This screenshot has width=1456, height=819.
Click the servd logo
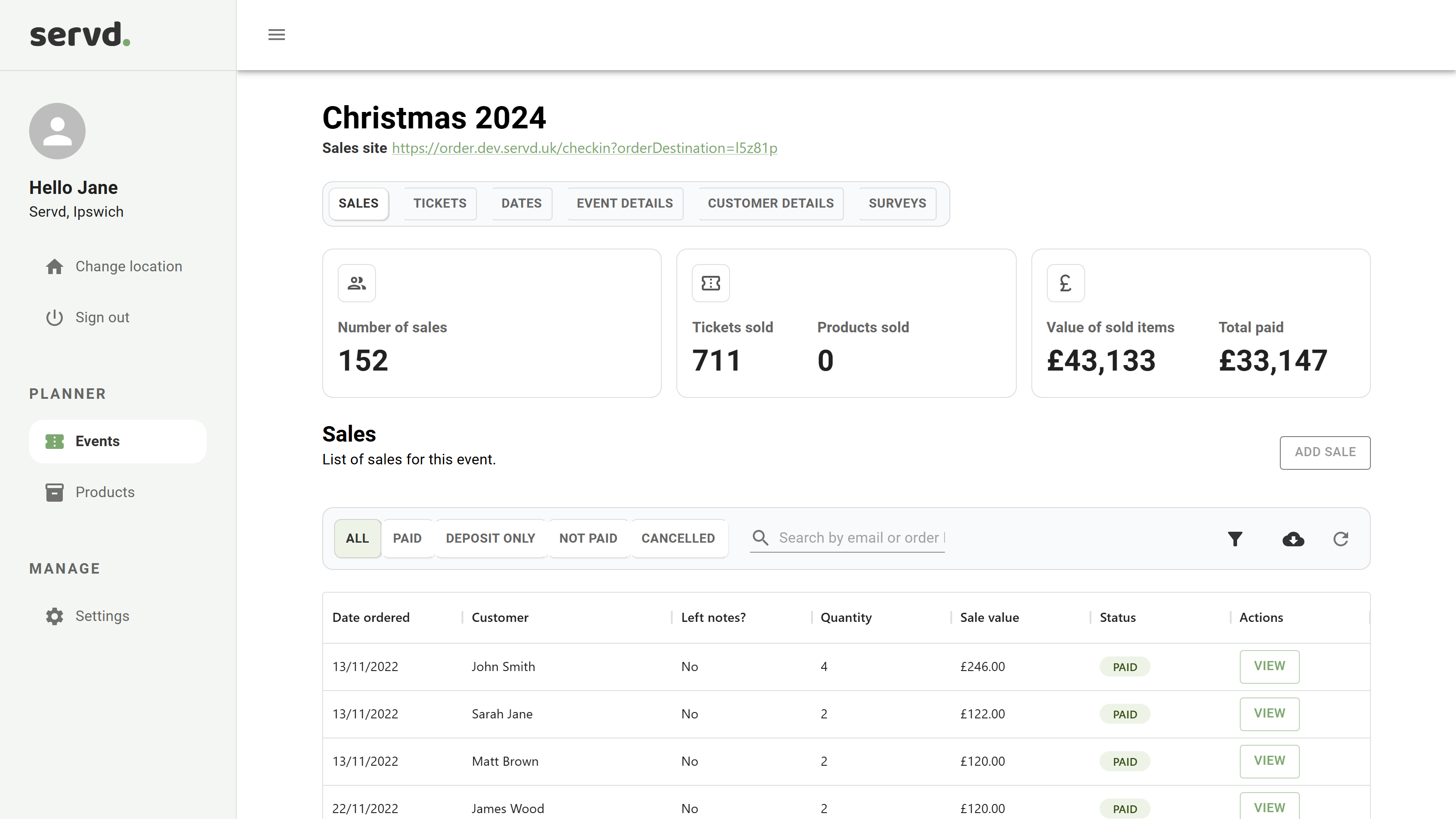point(80,35)
